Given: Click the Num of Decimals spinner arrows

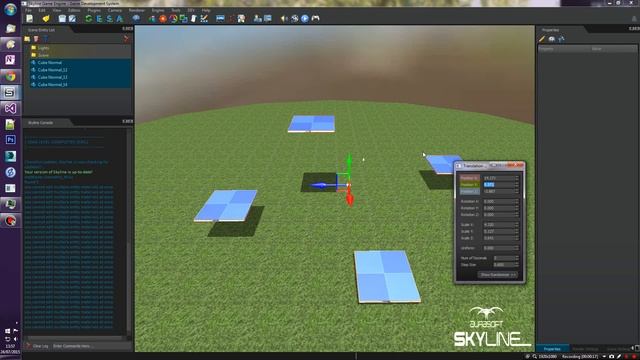Looking at the screenshot, I should tap(517, 258).
